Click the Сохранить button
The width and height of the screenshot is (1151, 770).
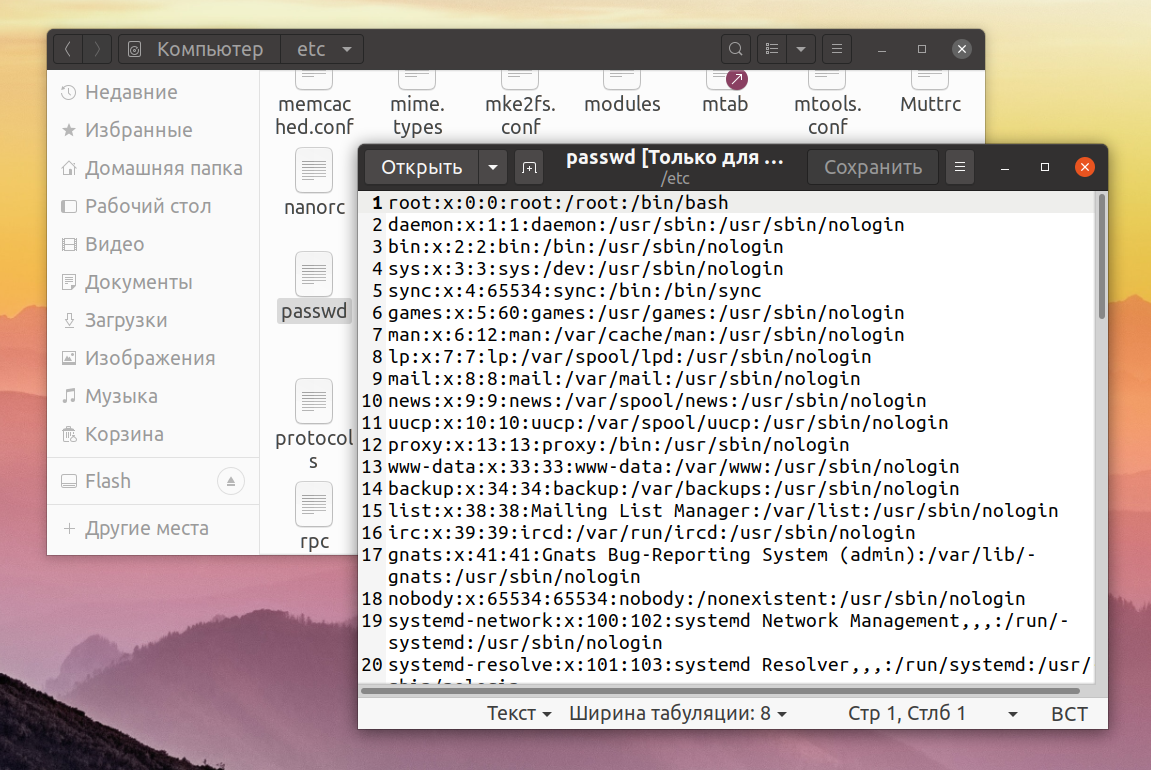click(873, 167)
